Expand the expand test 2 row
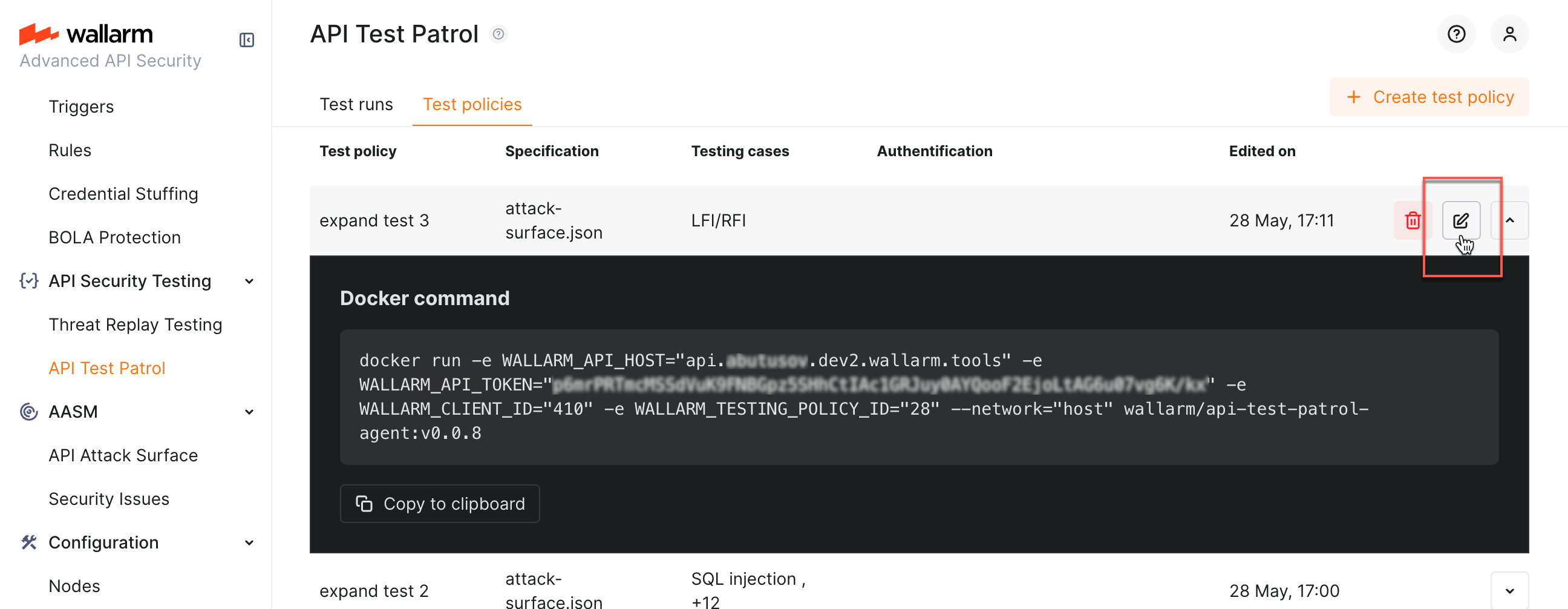Viewport: 1568px width, 609px height. (1509, 591)
